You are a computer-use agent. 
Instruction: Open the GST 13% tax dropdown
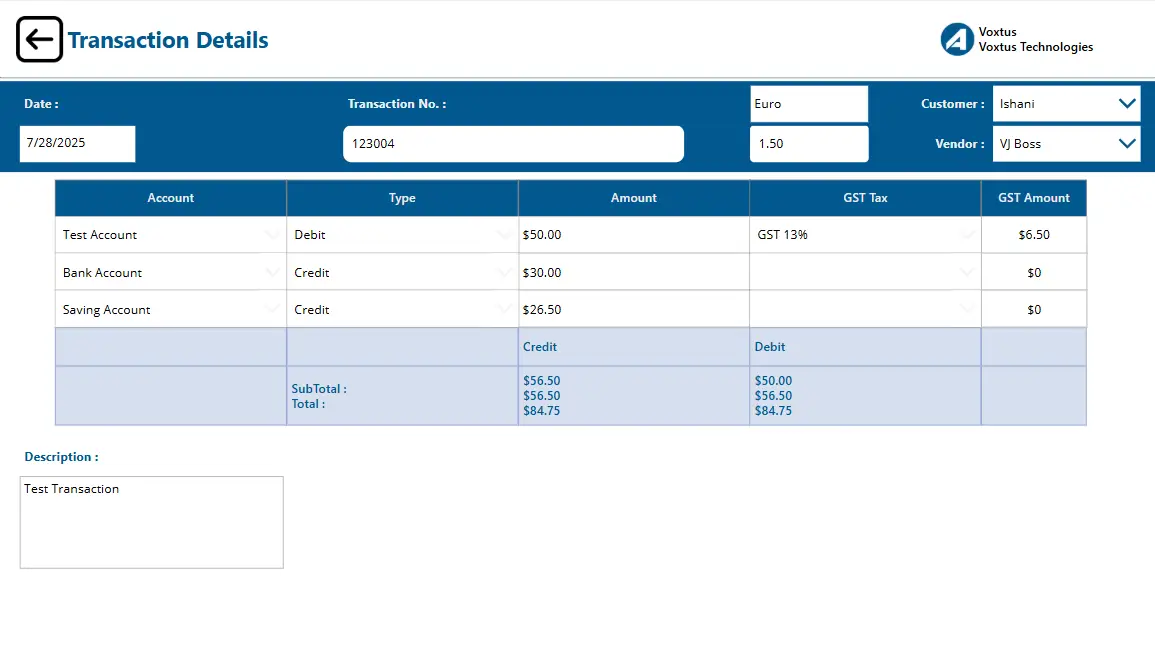pyautogui.click(x=866, y=235)
